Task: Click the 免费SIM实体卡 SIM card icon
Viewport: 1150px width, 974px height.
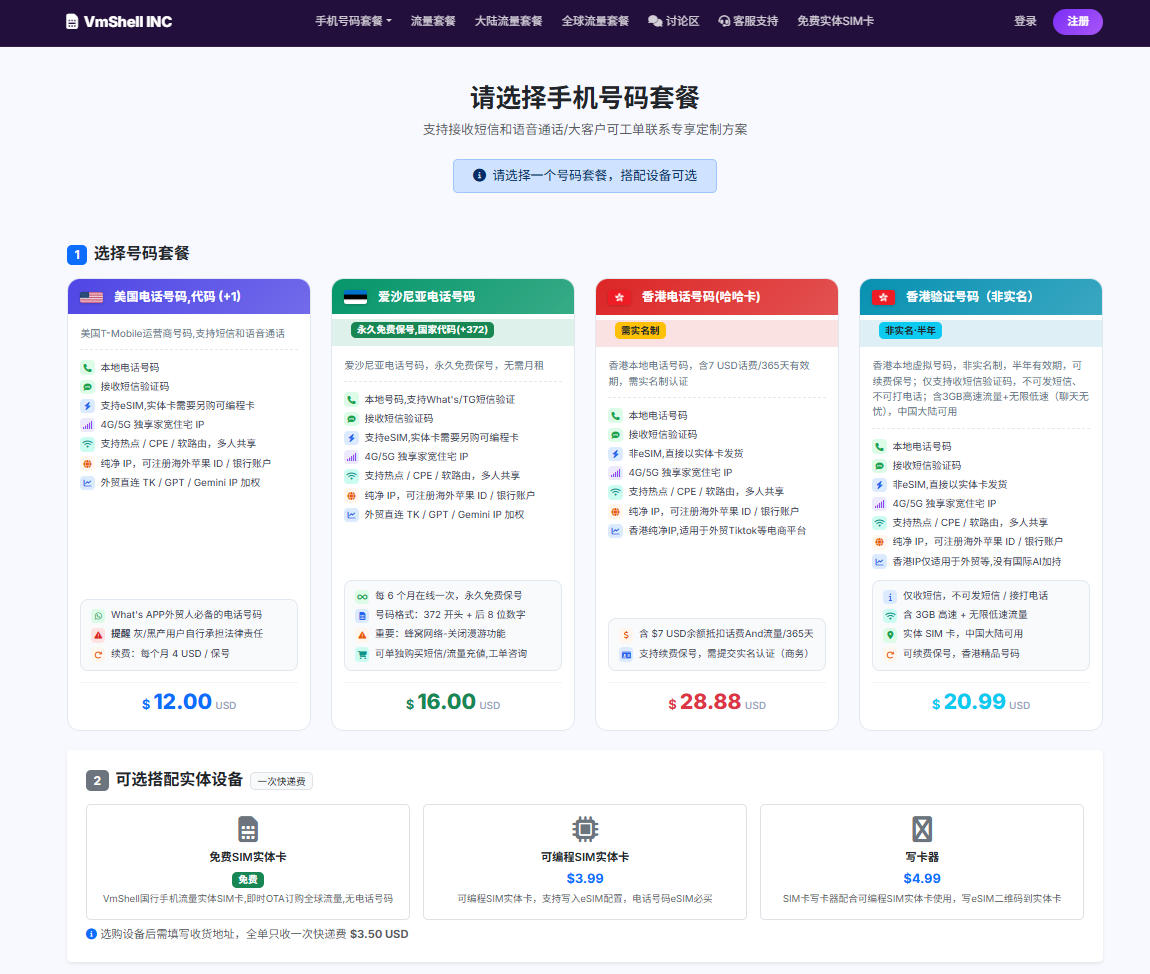Action: point(248,829)
